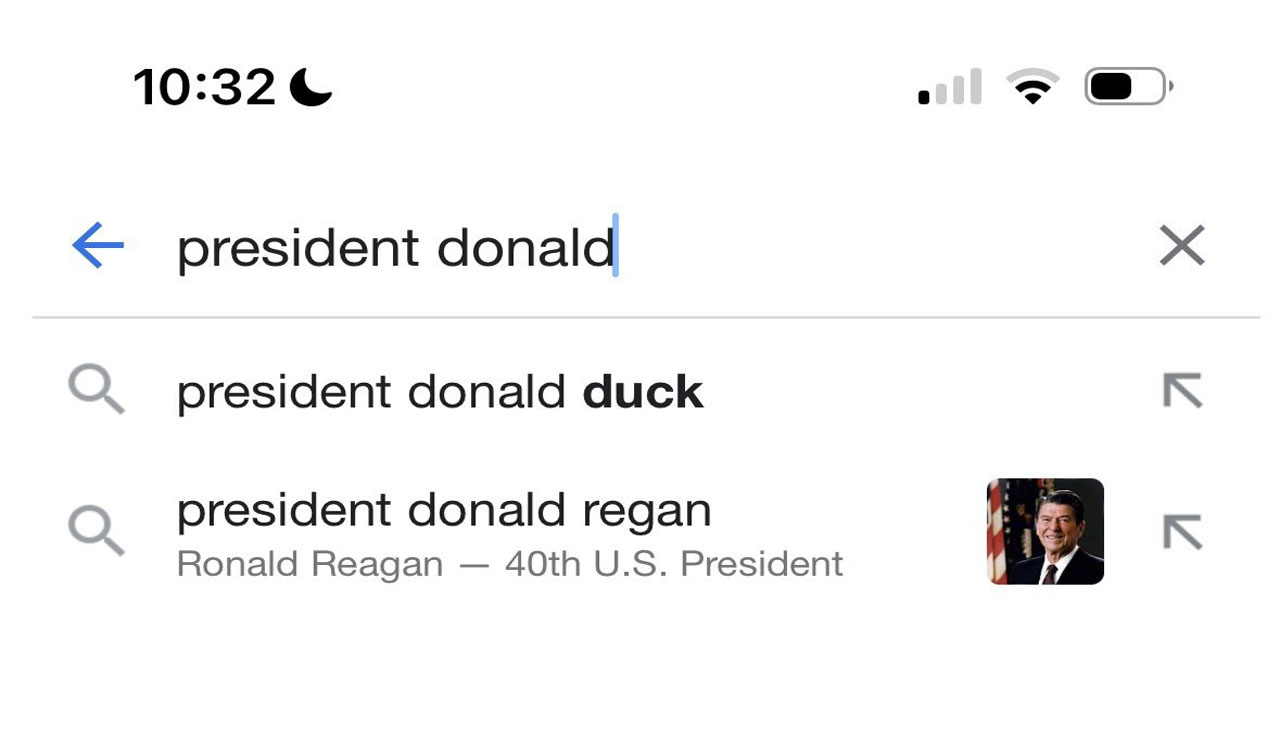Open "Ronald Reagan — 40th U.S. President" result
Image resolution: width=1280 pixels, height=750 pixels.
pos(508,562)
